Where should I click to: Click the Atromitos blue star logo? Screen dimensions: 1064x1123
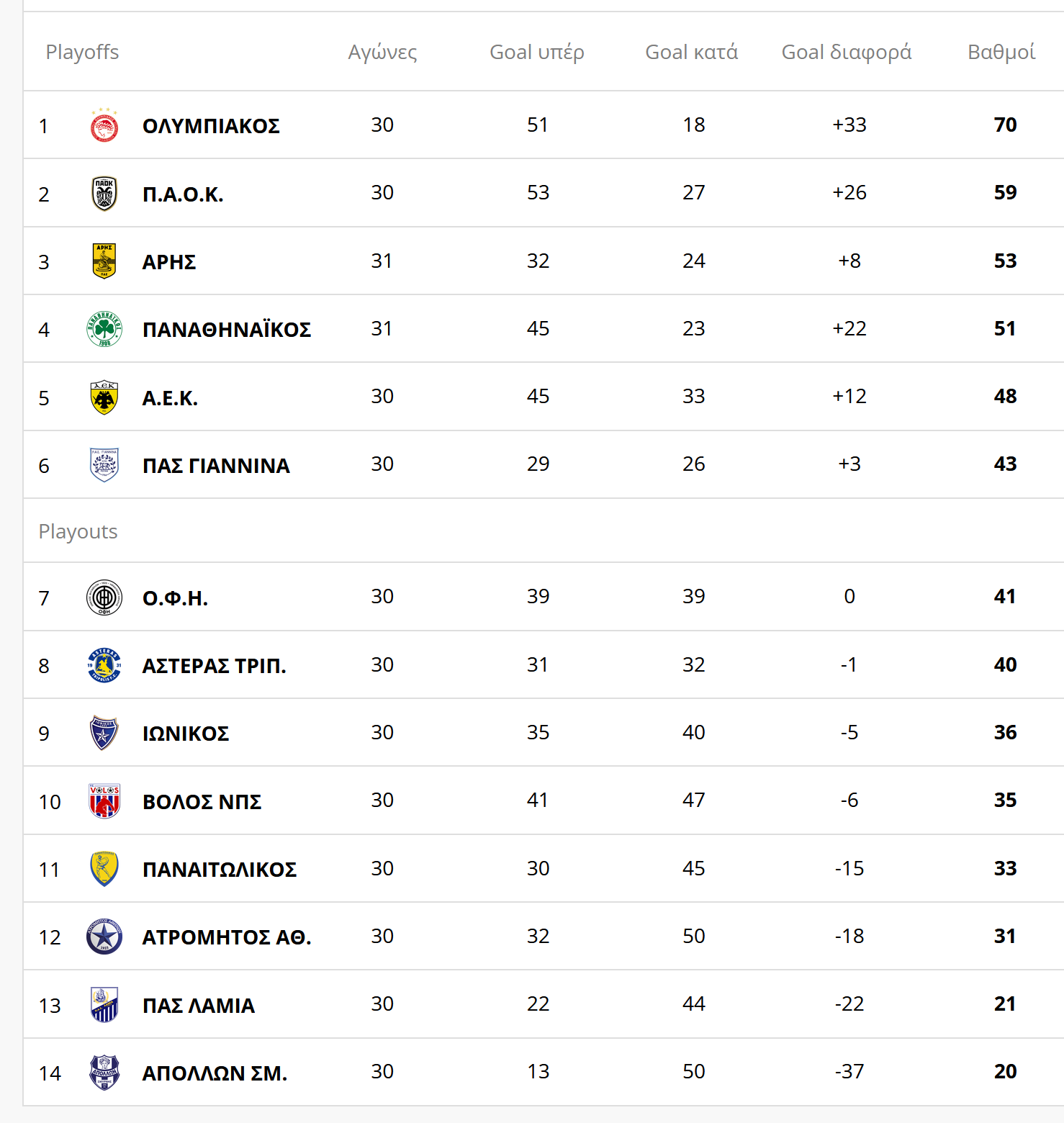click(x=104, y=937)
